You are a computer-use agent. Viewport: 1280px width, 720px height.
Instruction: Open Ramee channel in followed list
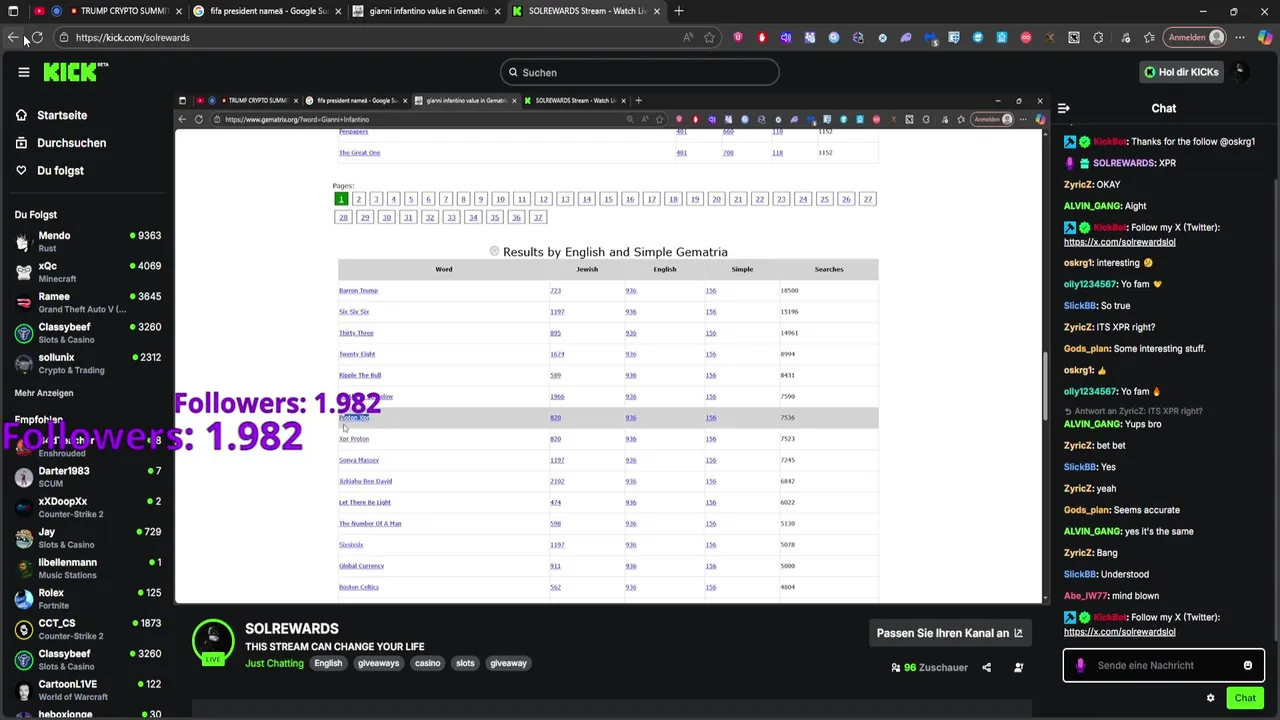coord(88,302)
